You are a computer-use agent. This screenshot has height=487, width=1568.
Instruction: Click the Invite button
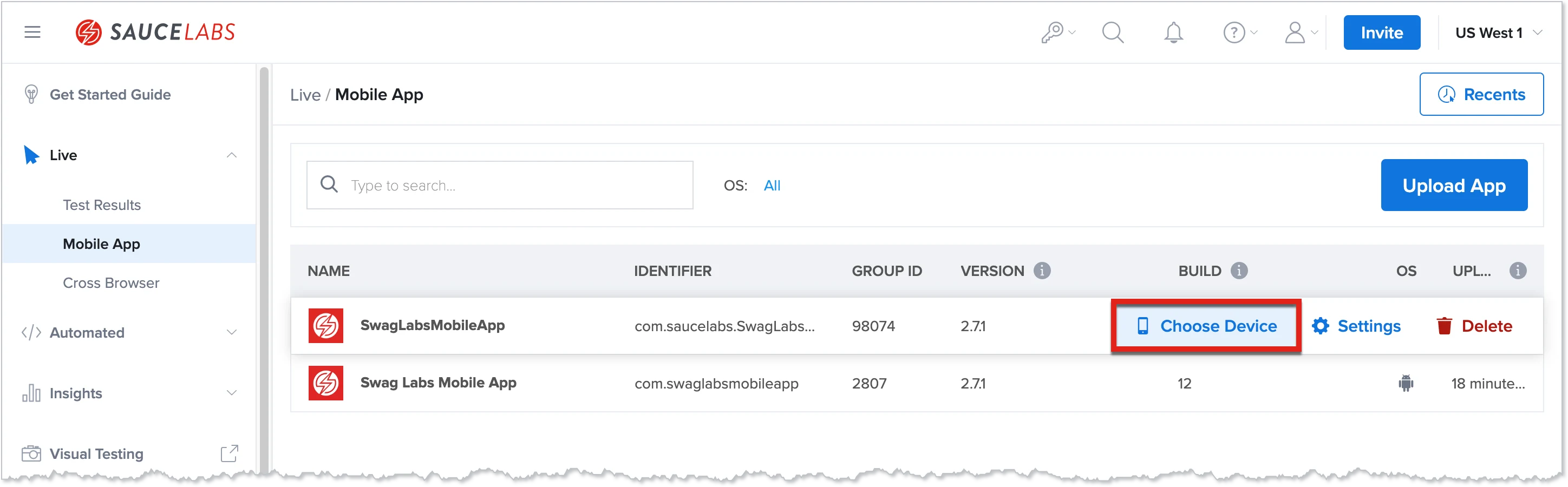click(x=1382, y=33)
